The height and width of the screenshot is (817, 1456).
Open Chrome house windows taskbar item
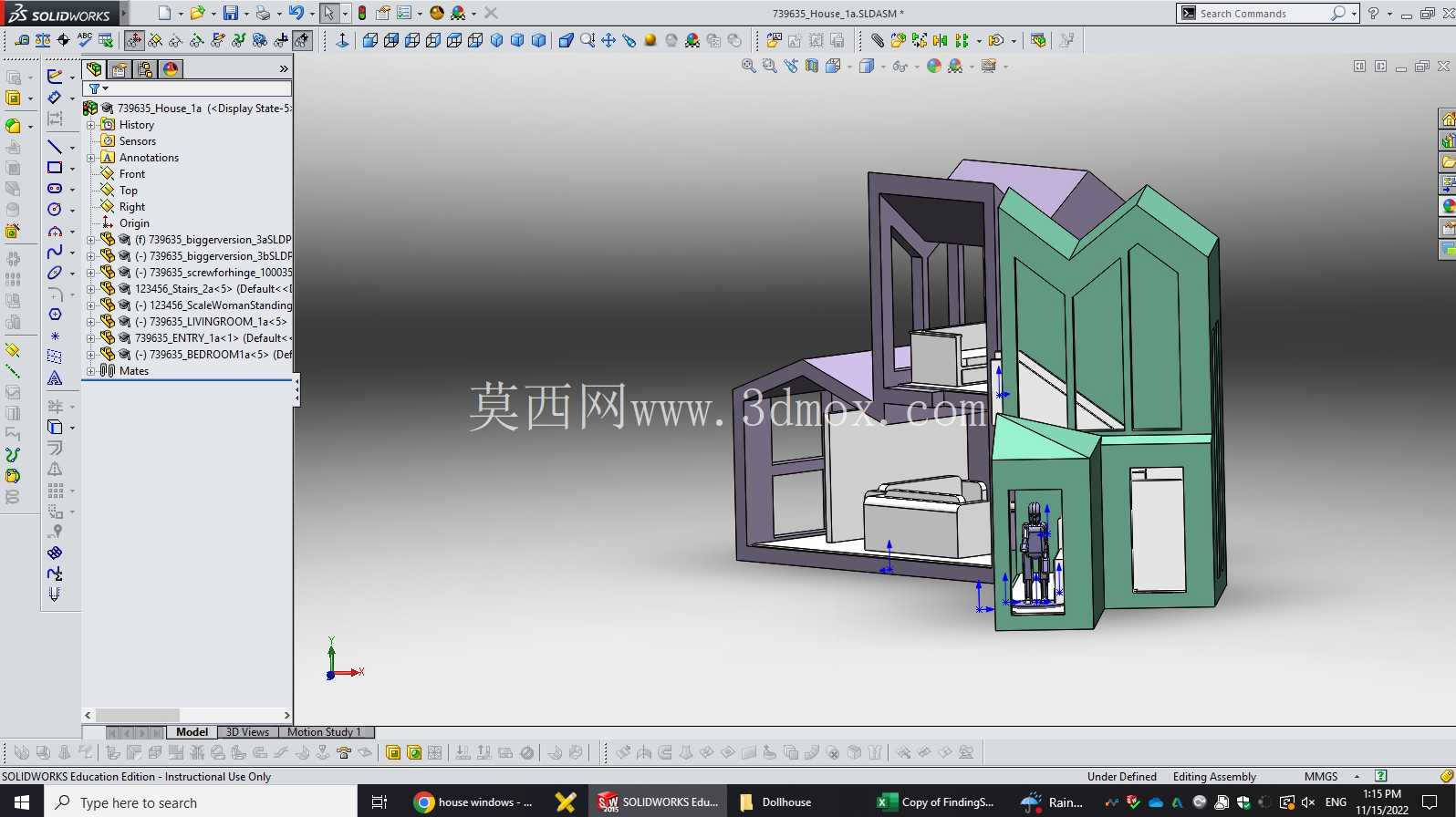[473, 802]
